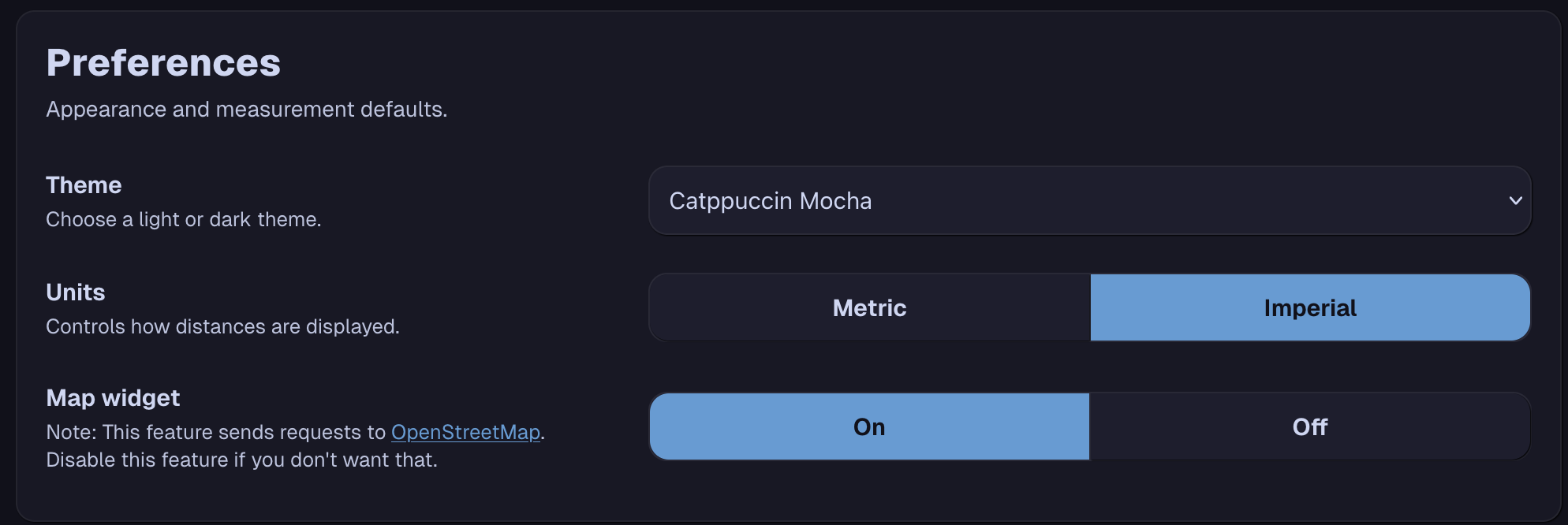The height and width of the screenshot is (525, 1568).
Task: Click the chevron arrow on the Theme dropdown
Action: point(1515,200)
